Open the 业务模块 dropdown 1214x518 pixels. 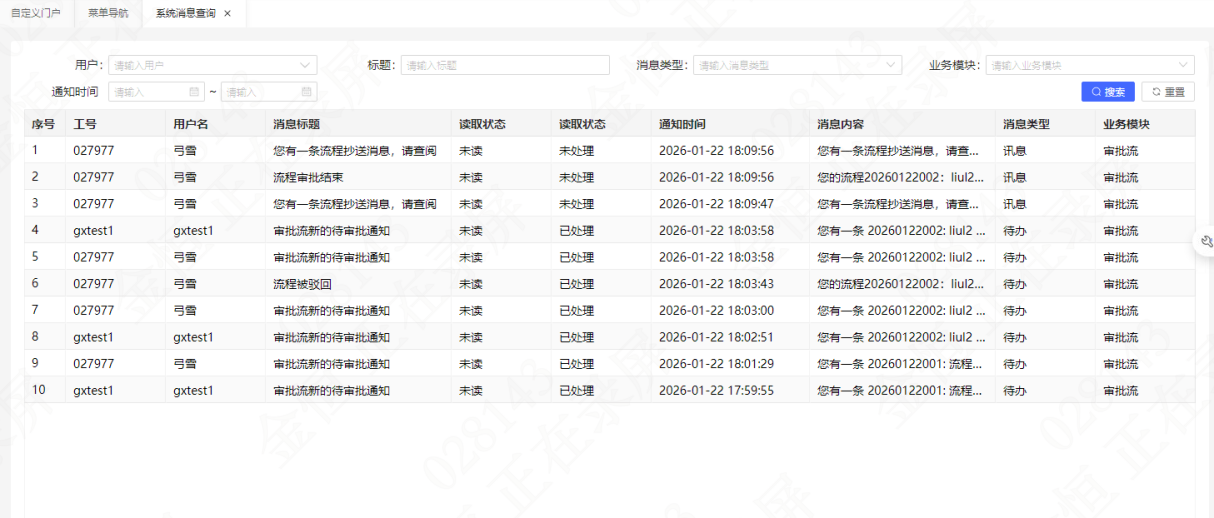coord(1090,65)
